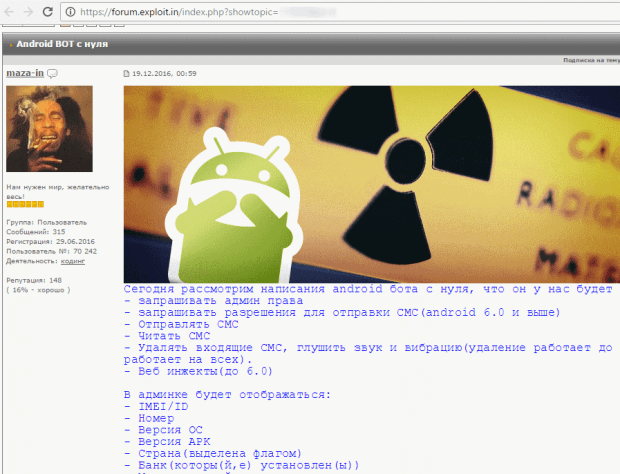The height and width of the screenshot is (474, 620).
Task: Click the yellow rank pips under avatar
Action: pyautogui.click(x=24, y=204)
